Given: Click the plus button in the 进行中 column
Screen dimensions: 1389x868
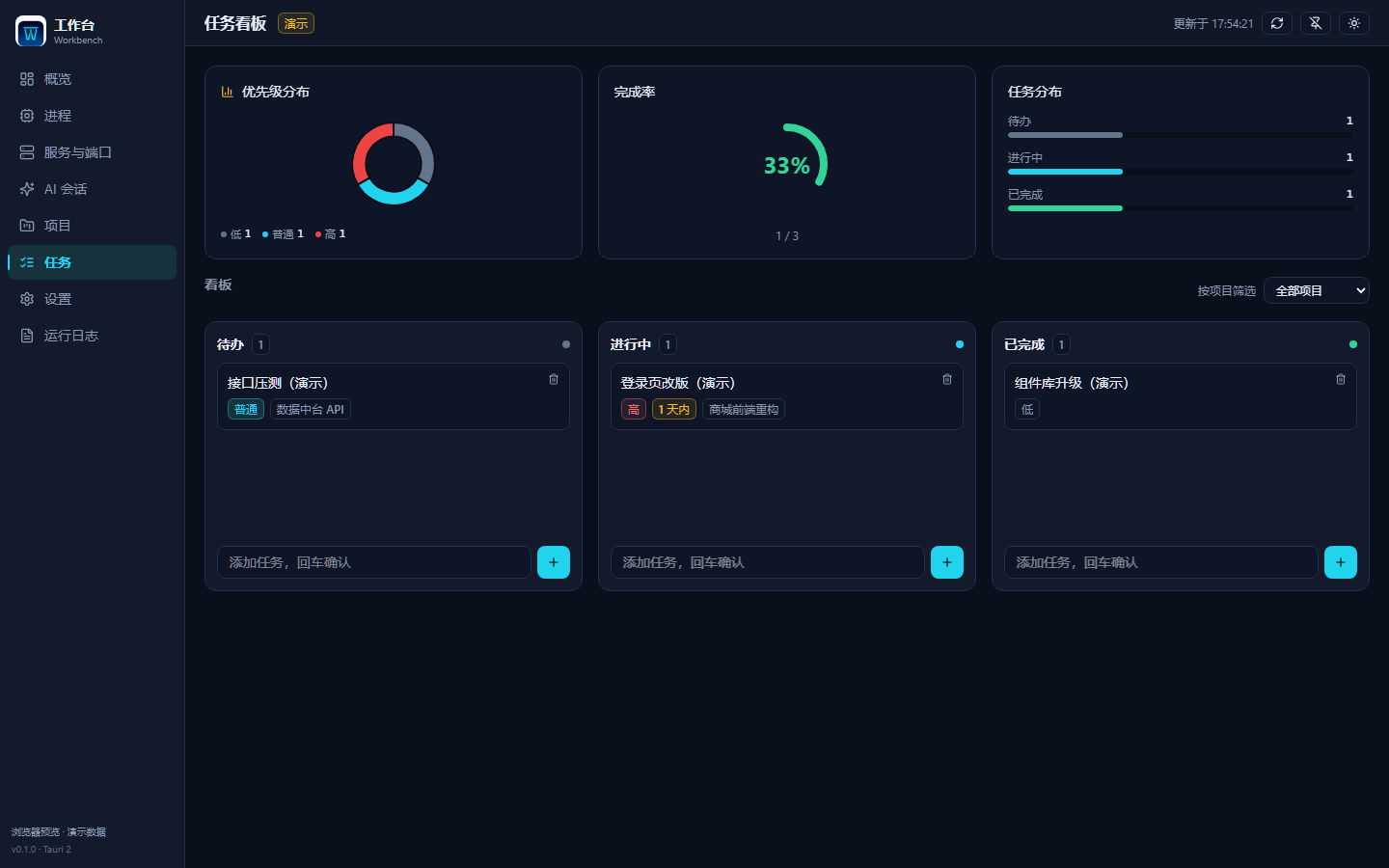Looking at the screenshot, I should [947, 562].
